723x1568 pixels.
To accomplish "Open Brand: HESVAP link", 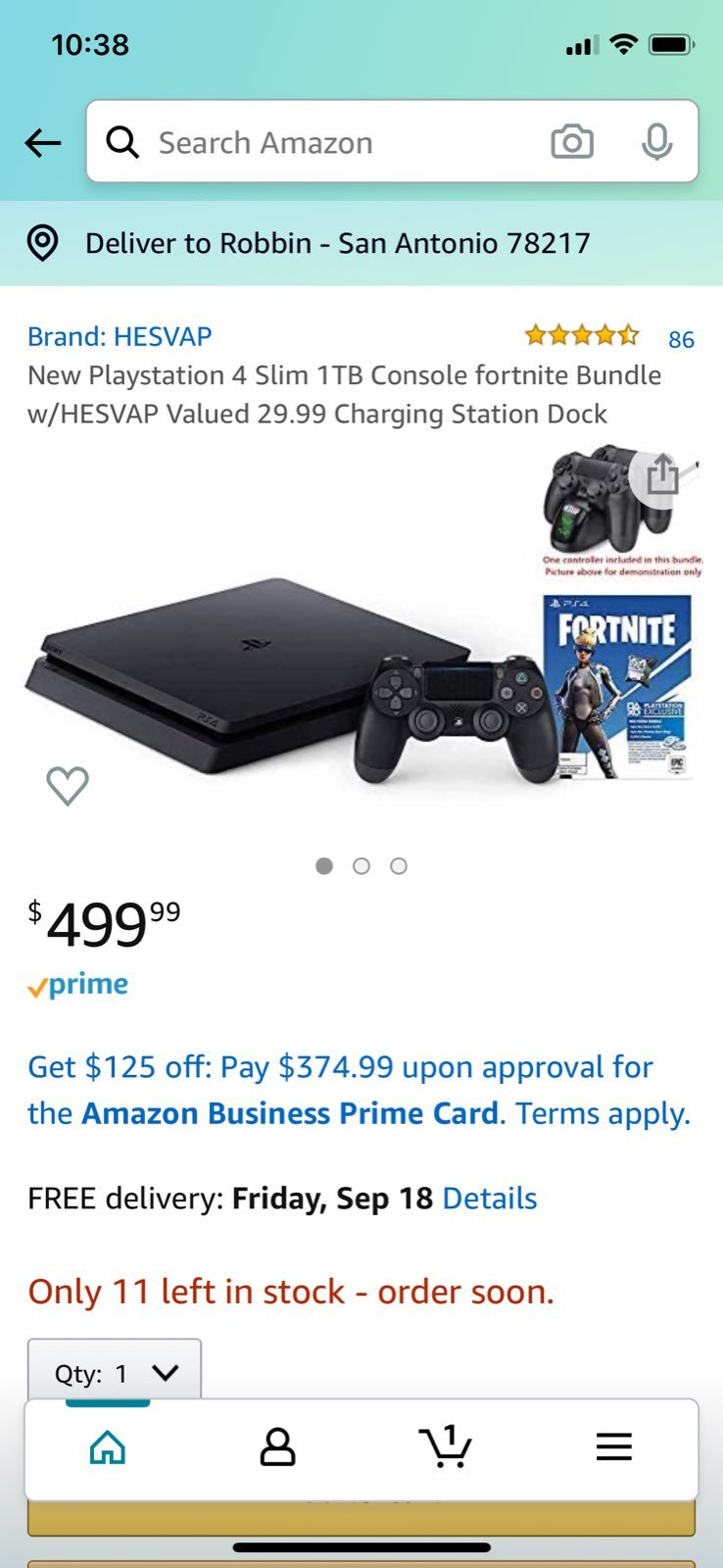I will click(120, 336).
